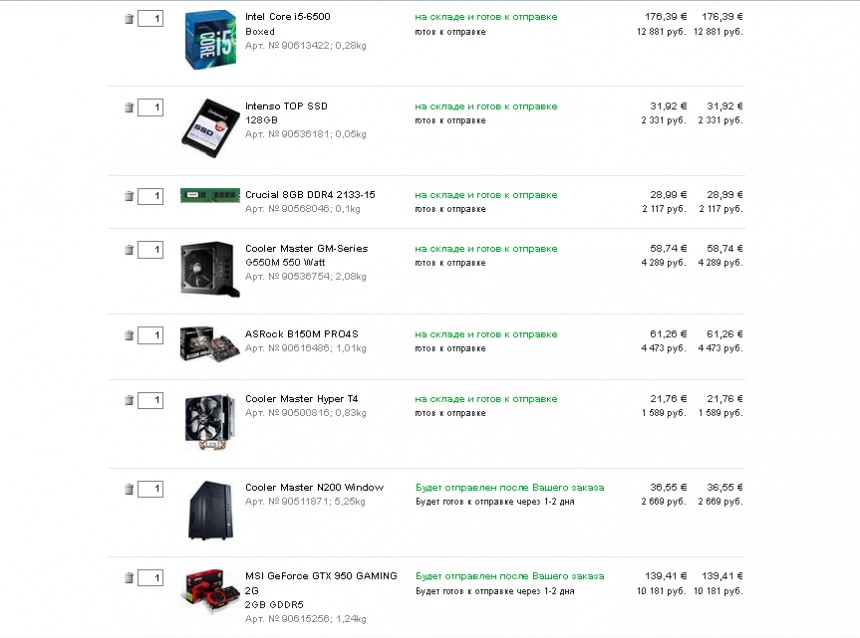This screenshot has height=638, width=860.
Task: Open Intel Core i5-6500 product image
Action: point(210,40)
